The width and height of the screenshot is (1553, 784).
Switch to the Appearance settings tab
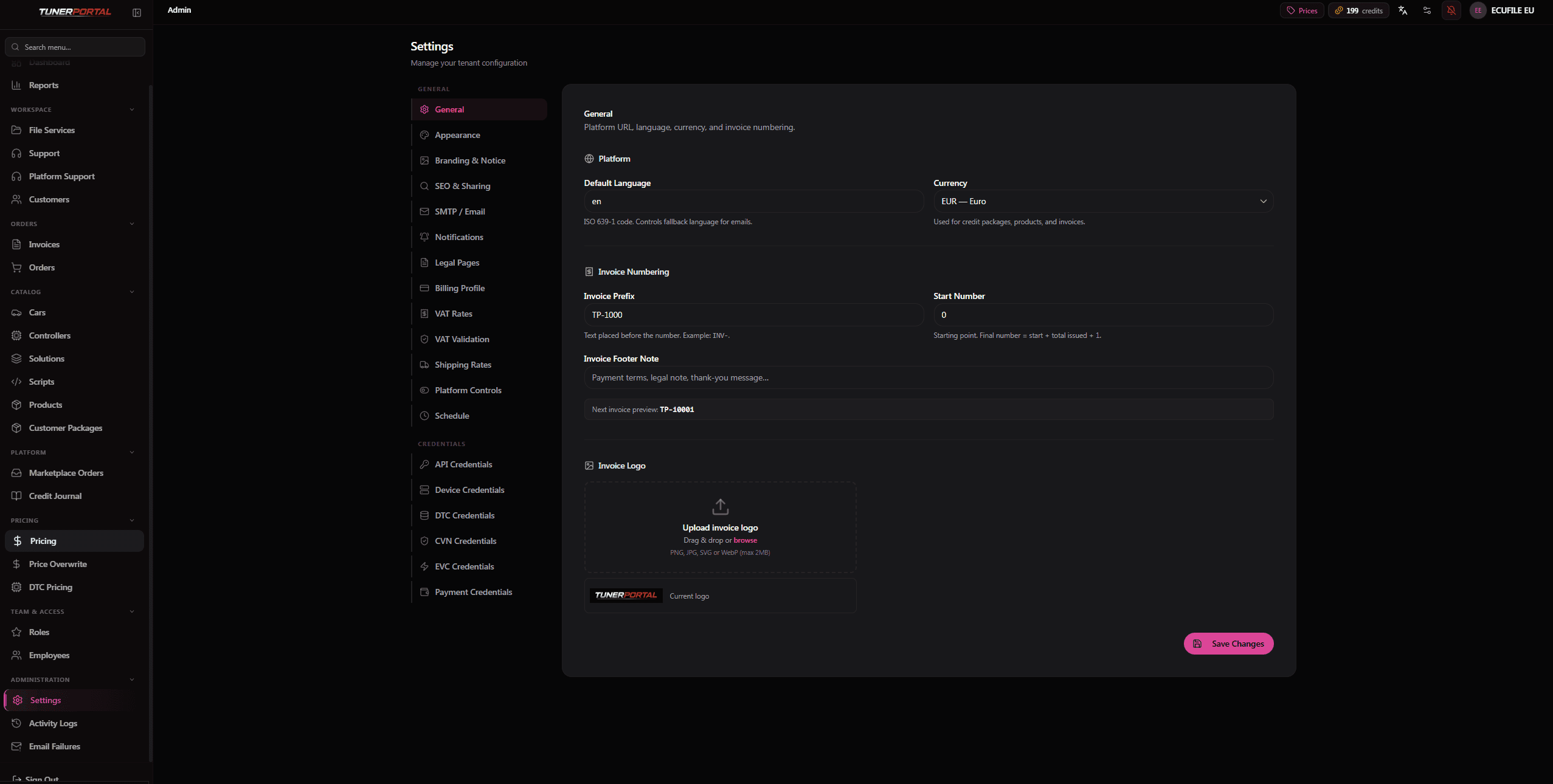(x=479, y=135)
